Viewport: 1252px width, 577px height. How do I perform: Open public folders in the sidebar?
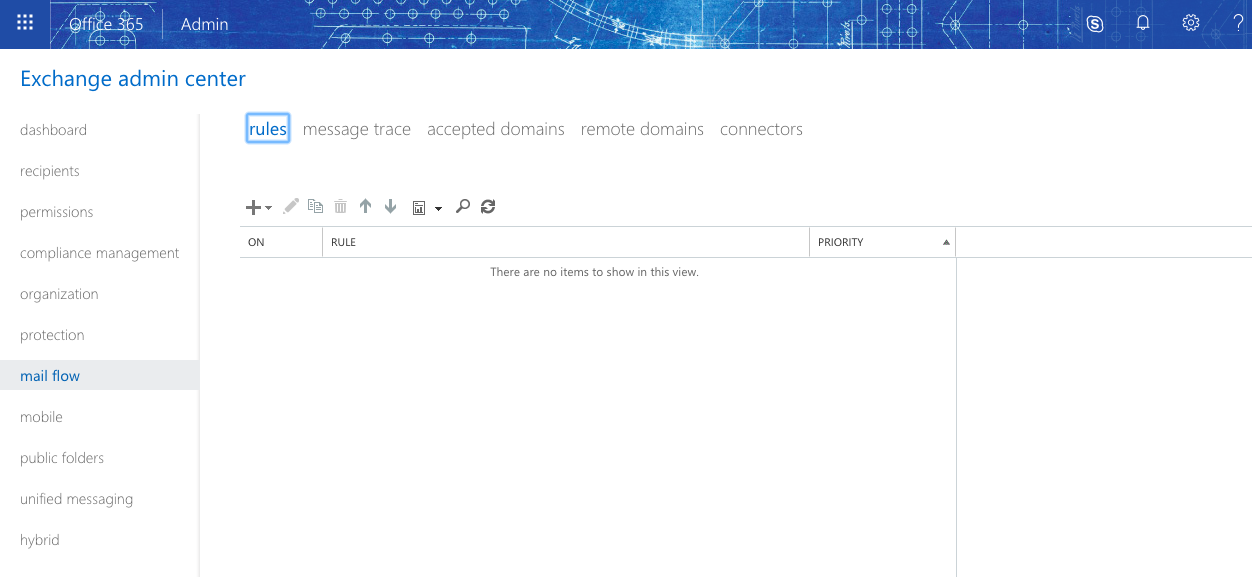[x=62, y=458]
